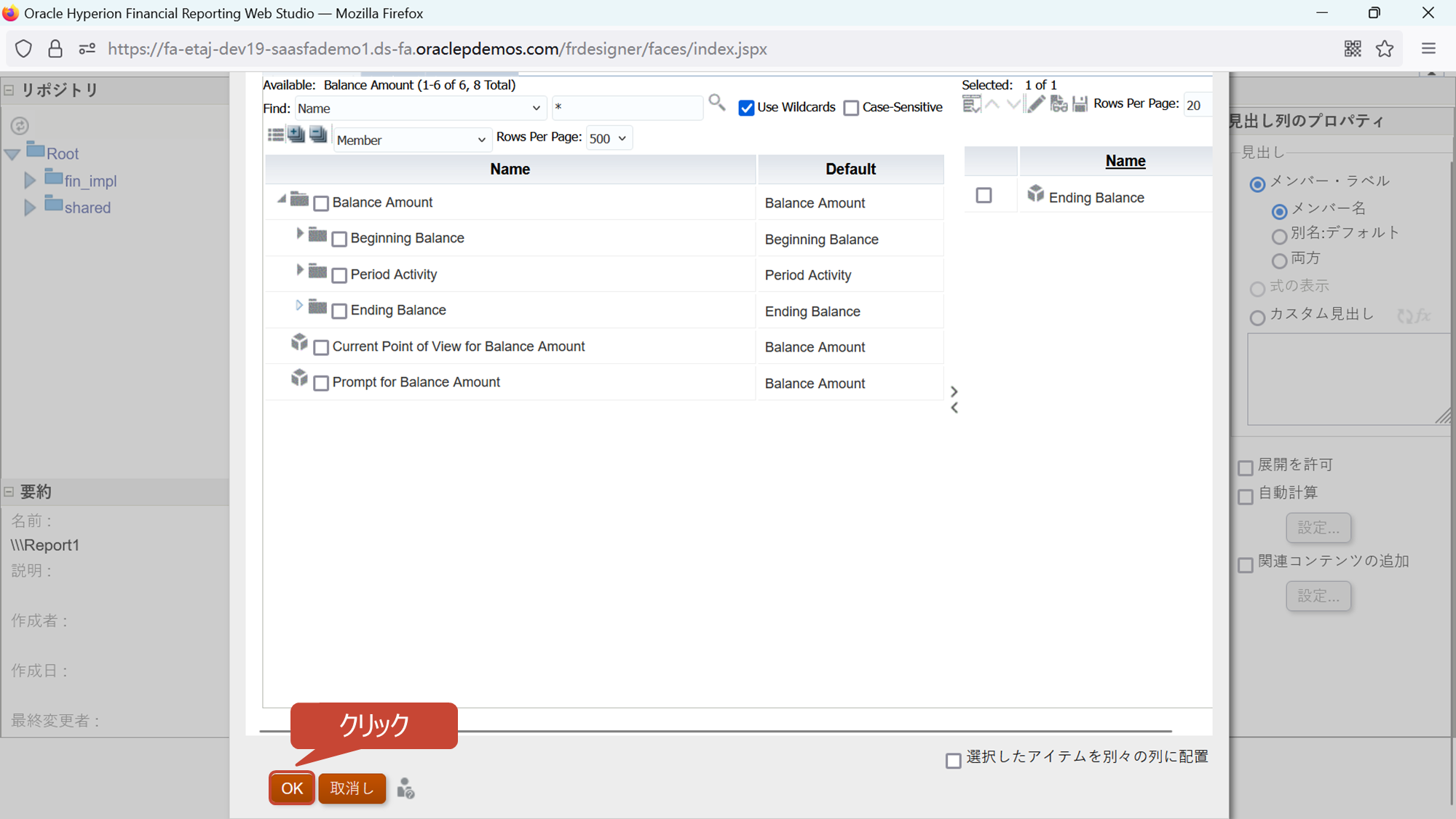Viewport: 1456px width, 819px height.
Task: Click the collapse all rows icon
Action: [x=318, y=135]
